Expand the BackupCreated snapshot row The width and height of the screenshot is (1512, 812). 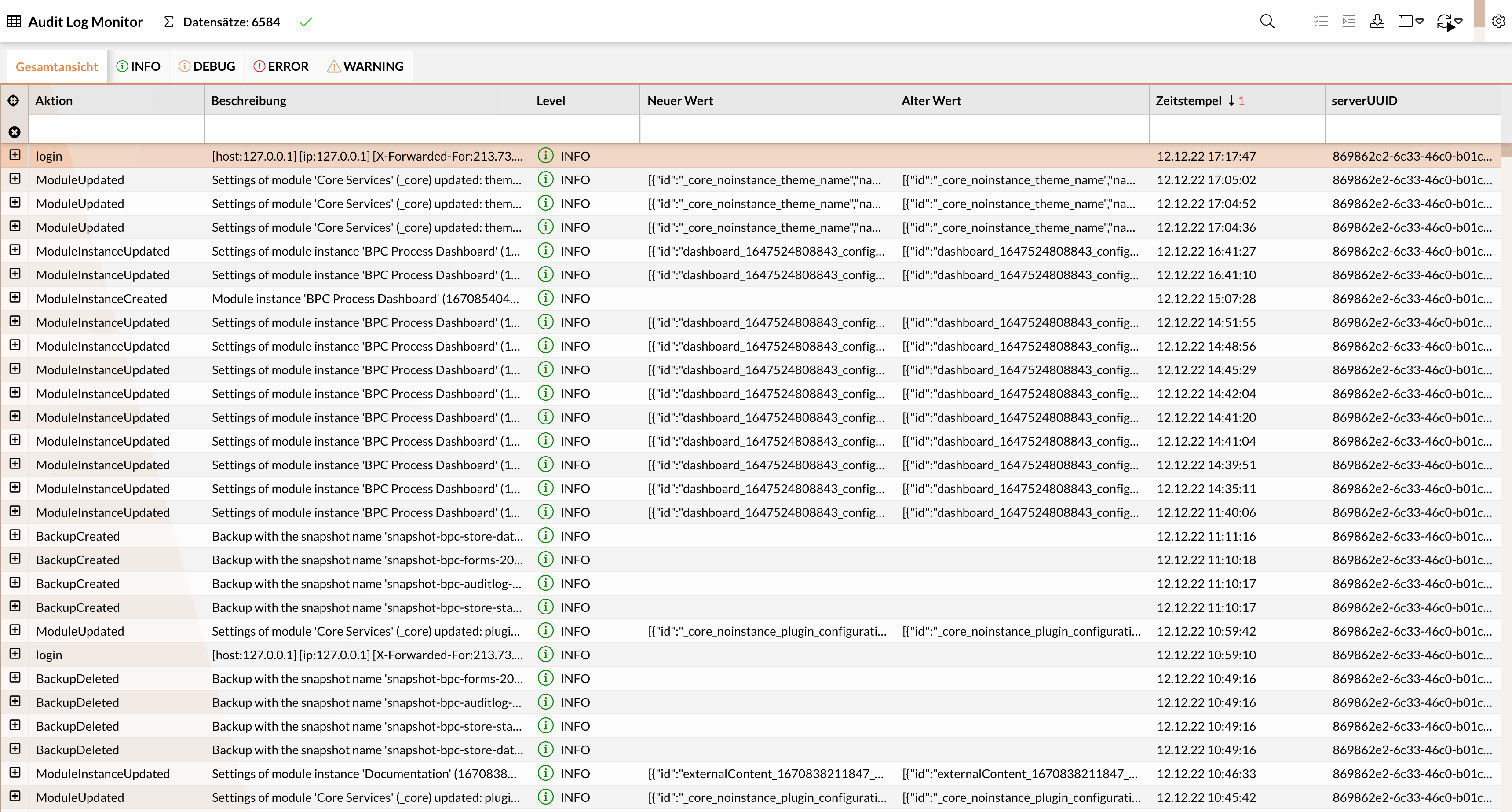tap(15, 535)
